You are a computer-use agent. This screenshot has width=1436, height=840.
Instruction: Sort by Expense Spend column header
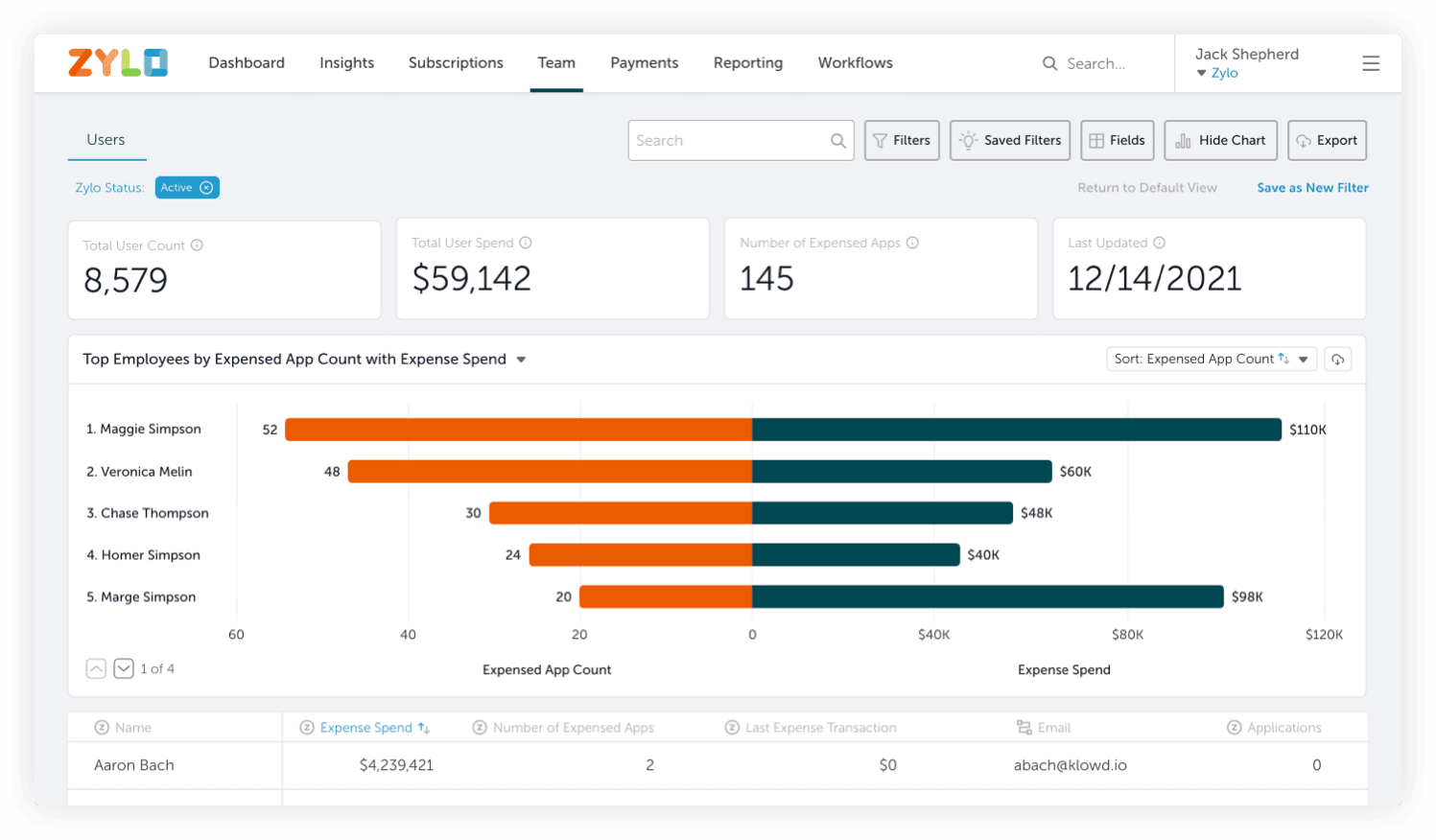tap(365, 728)
